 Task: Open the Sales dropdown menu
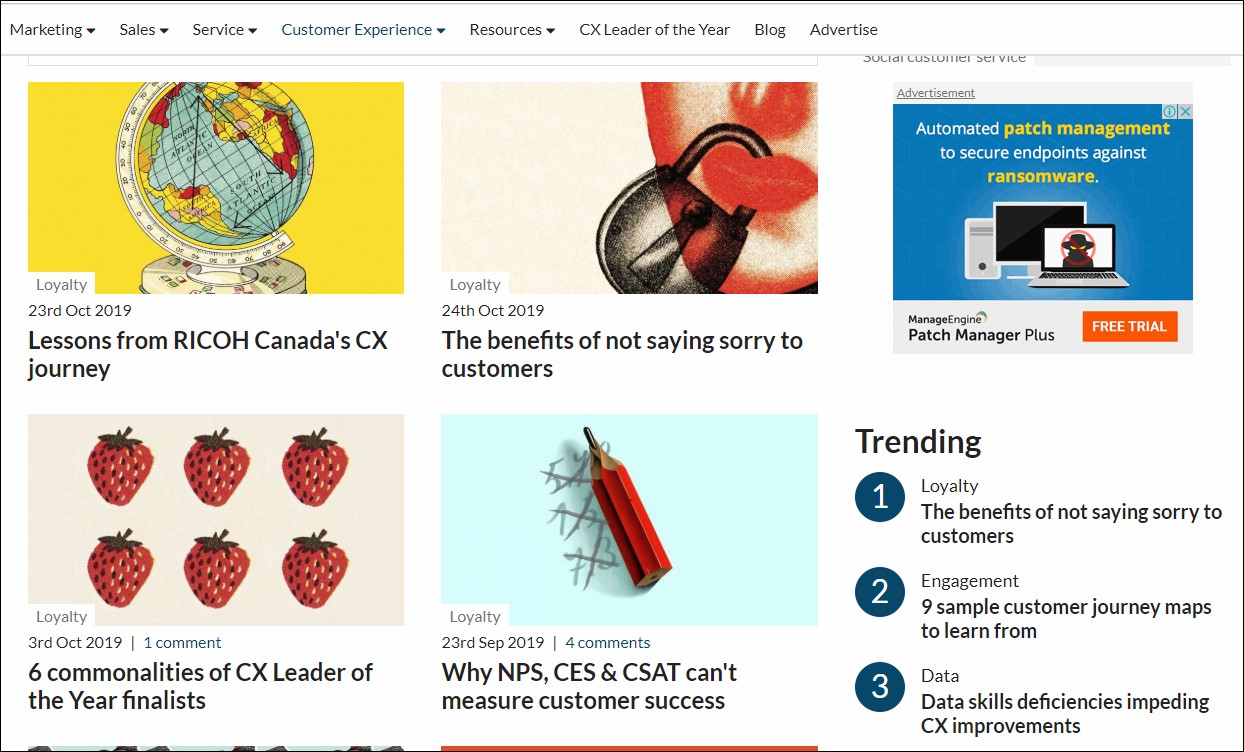(x=144, y=30)
